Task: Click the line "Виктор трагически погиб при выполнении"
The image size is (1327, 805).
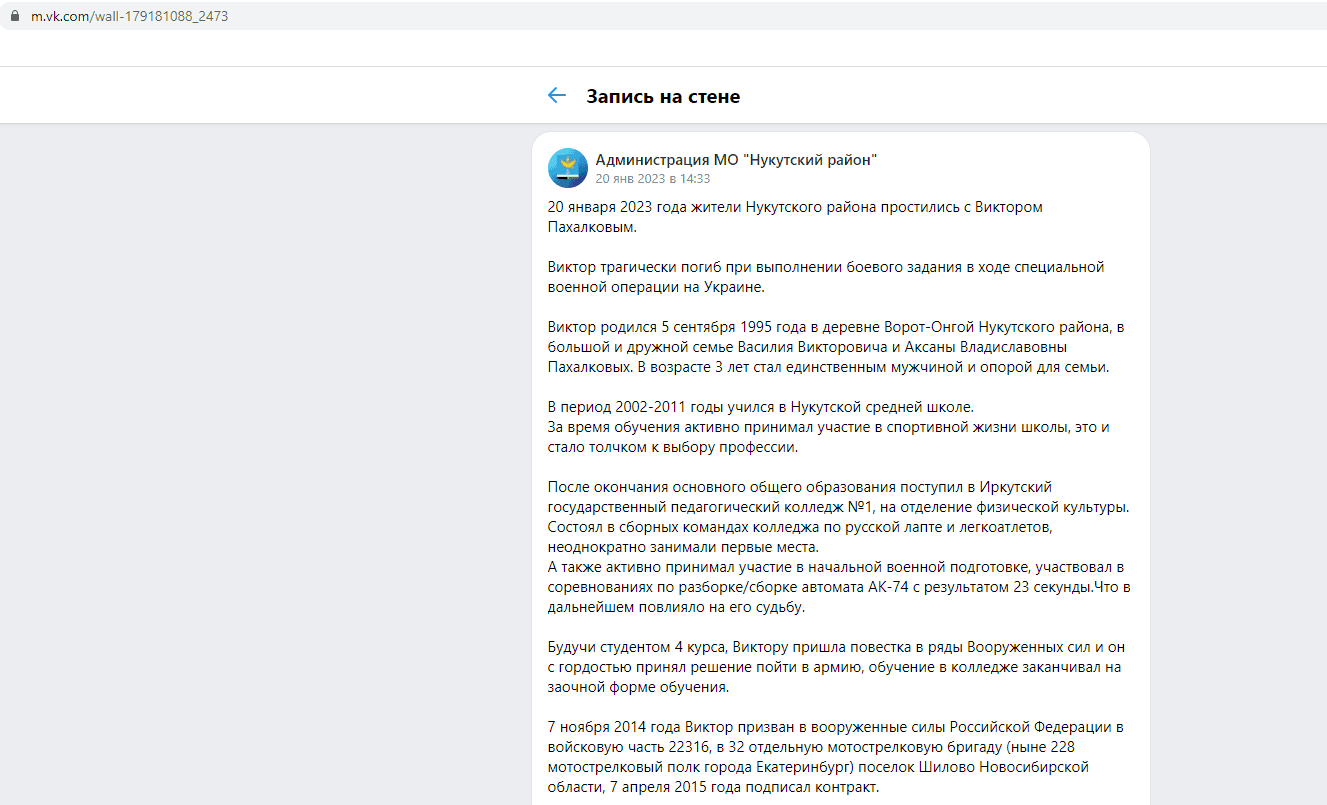Action: pos(825,267)
